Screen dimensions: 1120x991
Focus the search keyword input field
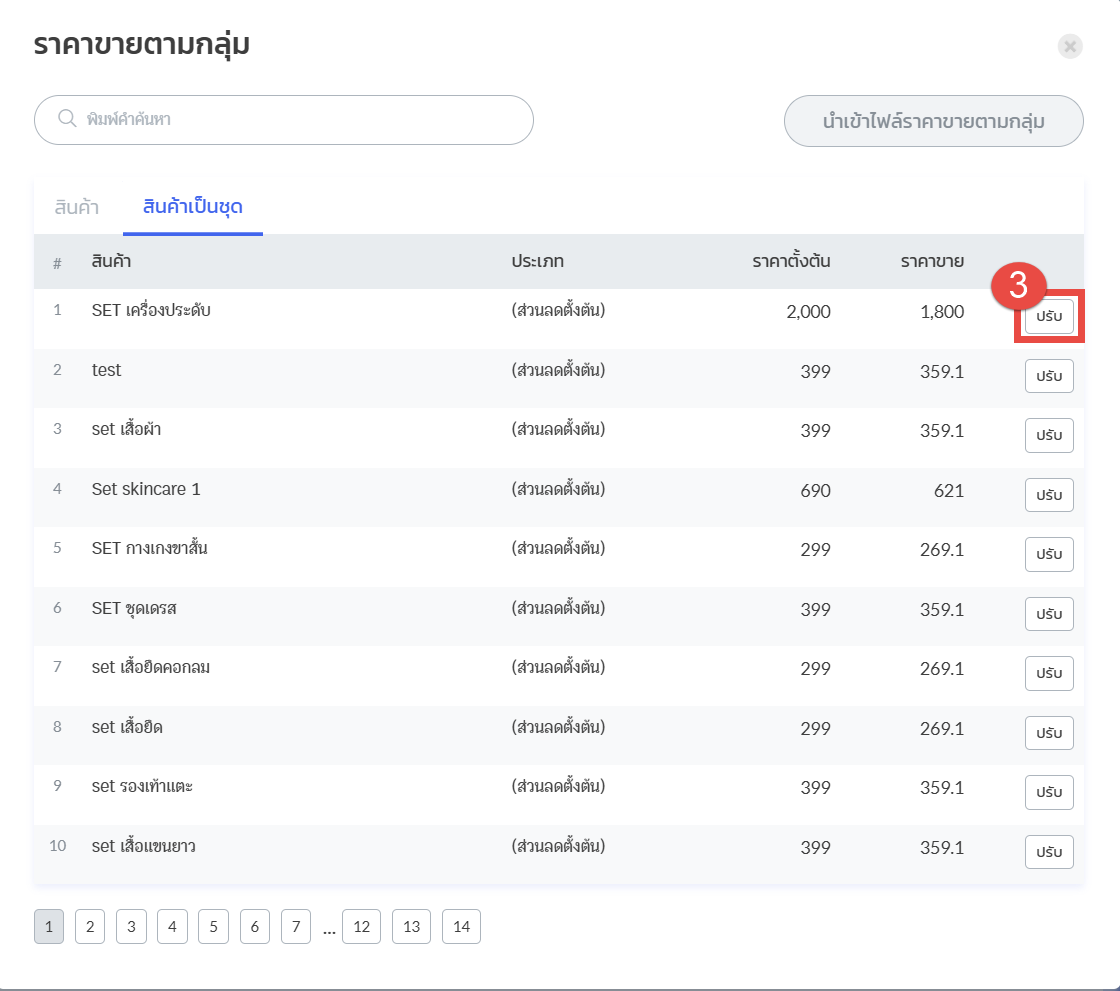[x=300, y=120]
